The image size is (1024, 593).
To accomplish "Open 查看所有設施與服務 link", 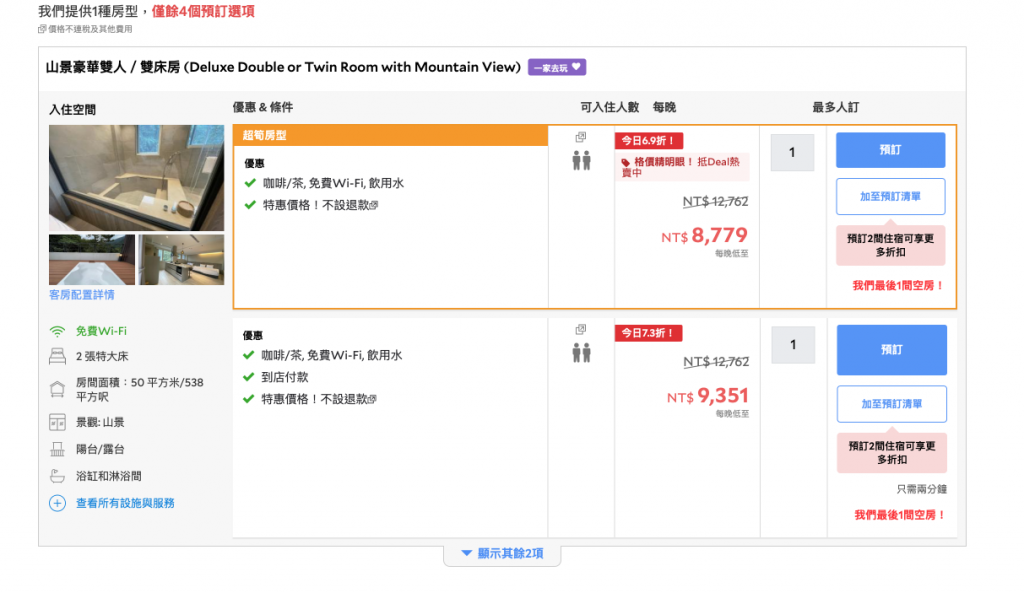I will tap(125, 503).
